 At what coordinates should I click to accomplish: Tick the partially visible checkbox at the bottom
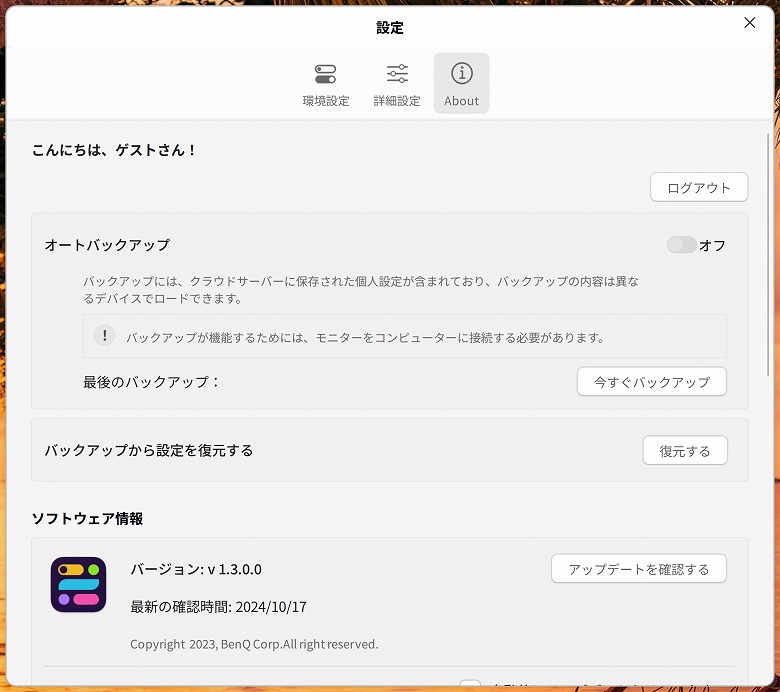470,686
